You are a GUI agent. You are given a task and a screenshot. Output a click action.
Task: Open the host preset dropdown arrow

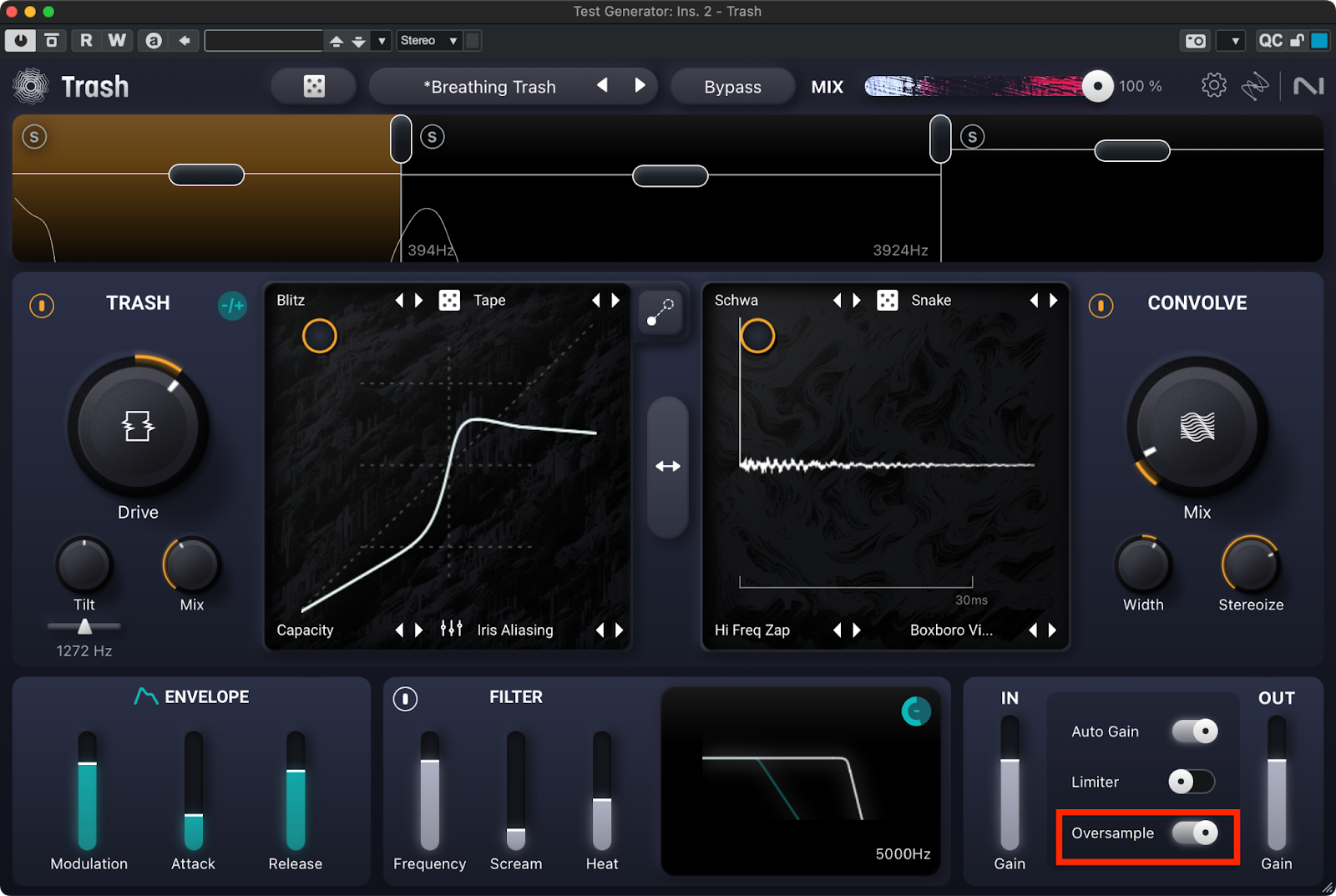pyautogui.click(x=382, y=40)
